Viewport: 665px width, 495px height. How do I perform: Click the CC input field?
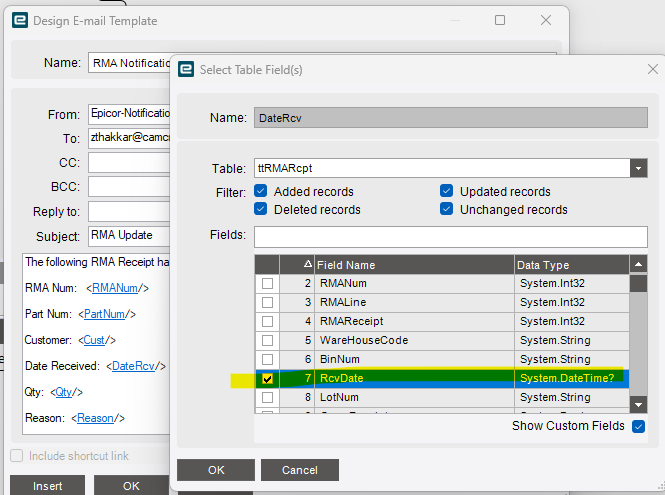tap(129, 162)
